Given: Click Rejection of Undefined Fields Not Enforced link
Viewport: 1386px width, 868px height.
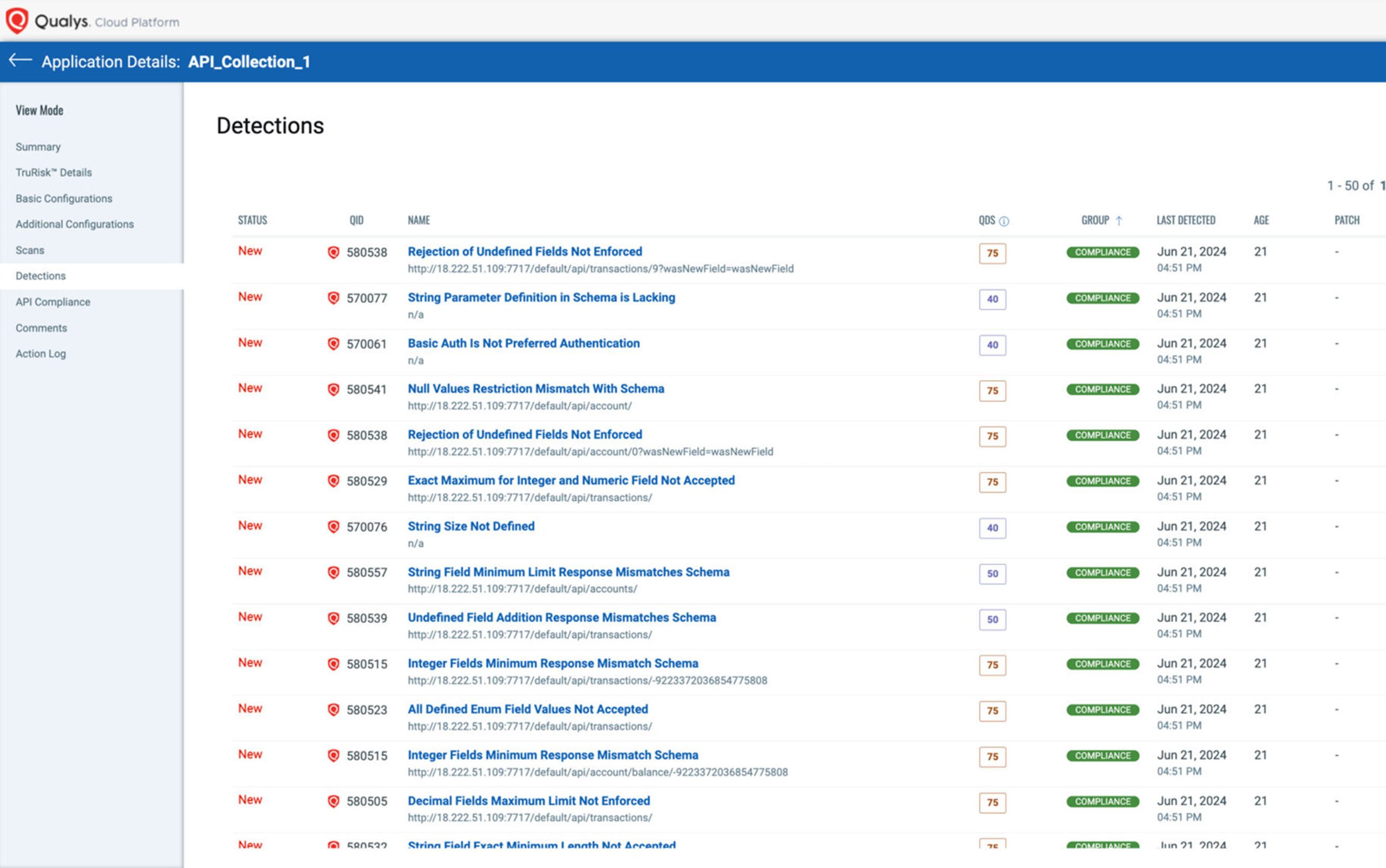Looking at the screenshot, I should click(x=525, y=251).
